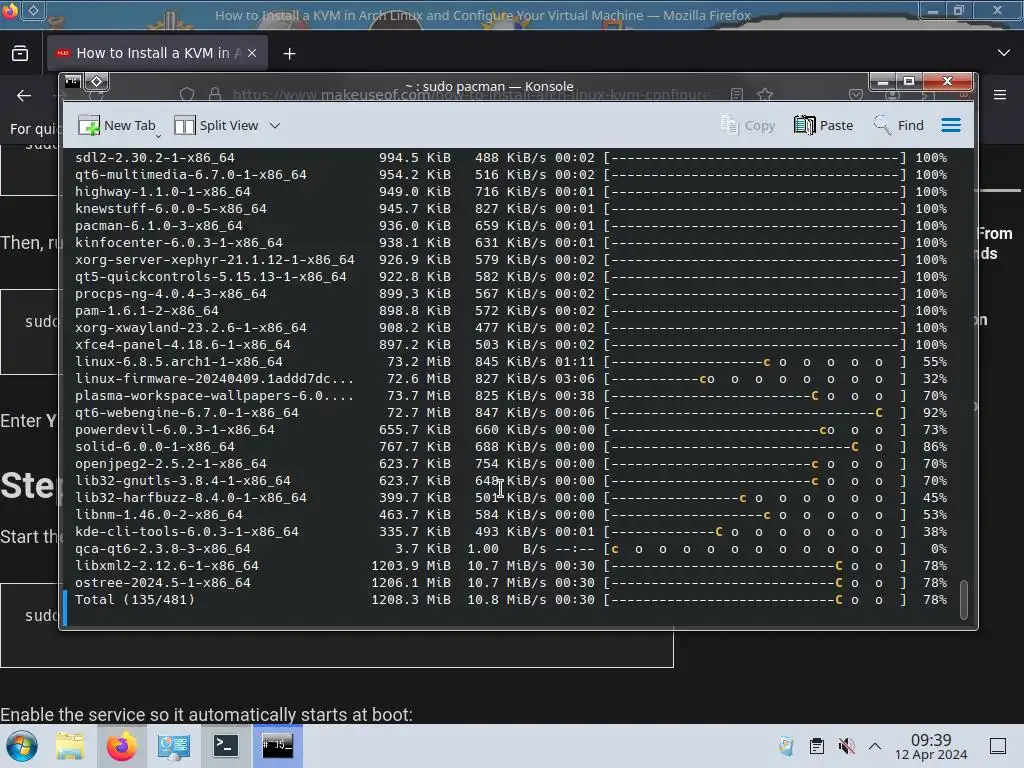Launch the terminal from taskbar prompt icon

(225, 746)
